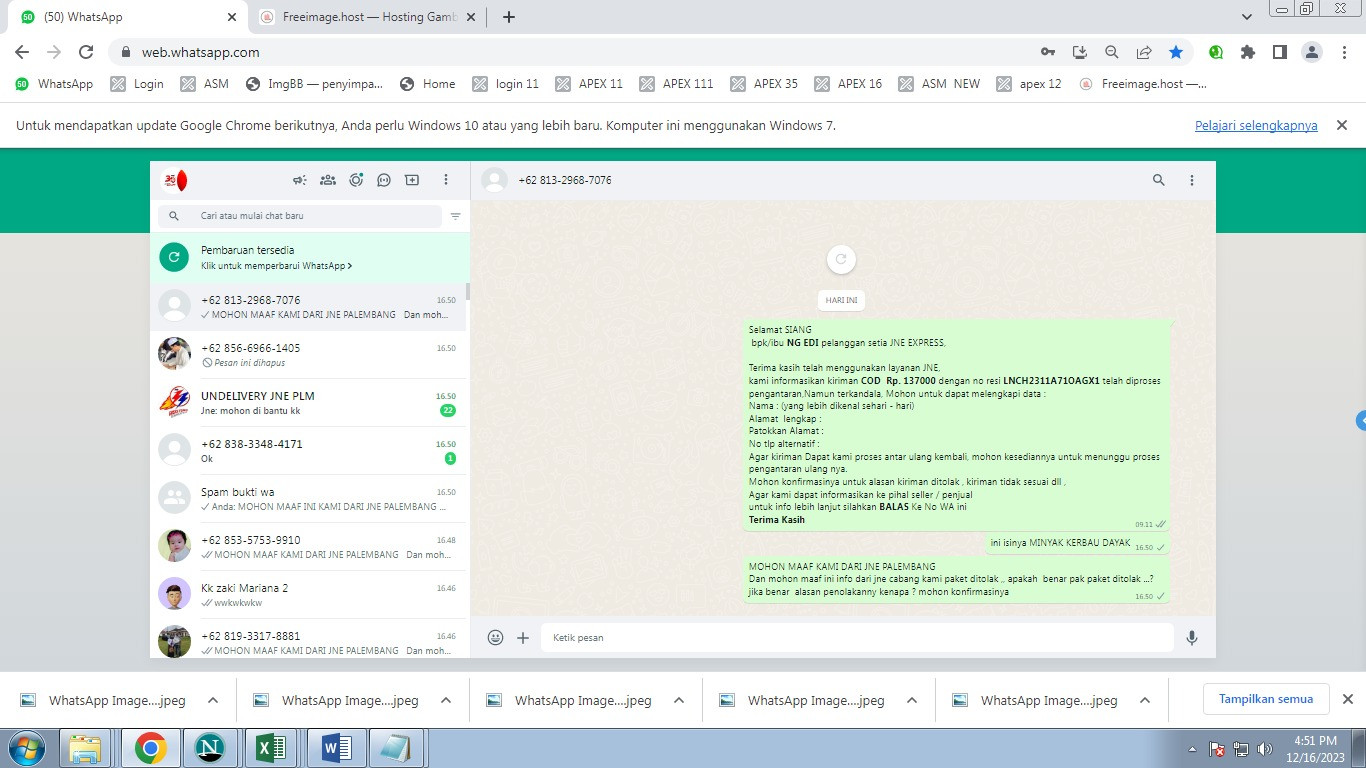Click the load earlier messages refresh circle
The image size is (1366, 768).
tap(841, 259)
